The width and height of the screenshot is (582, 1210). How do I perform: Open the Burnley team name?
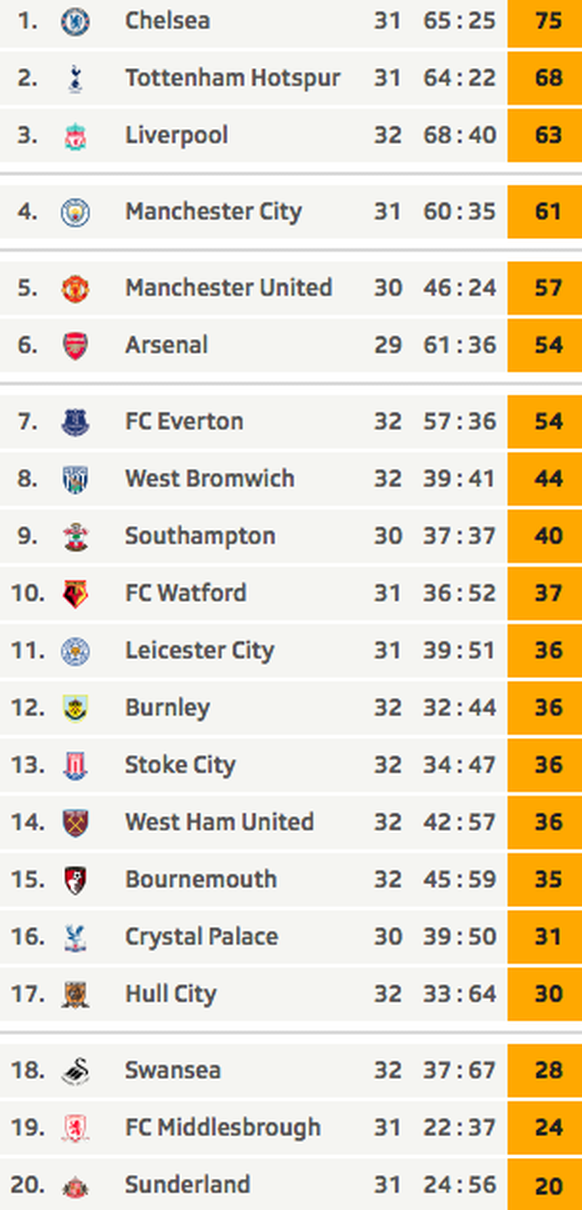tap(168, 708)
